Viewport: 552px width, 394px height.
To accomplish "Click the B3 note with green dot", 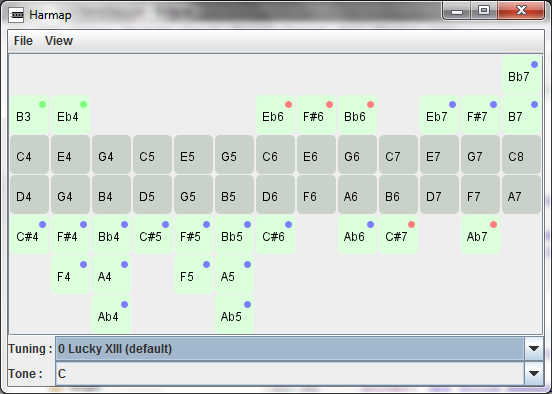I will click(30, 114).
